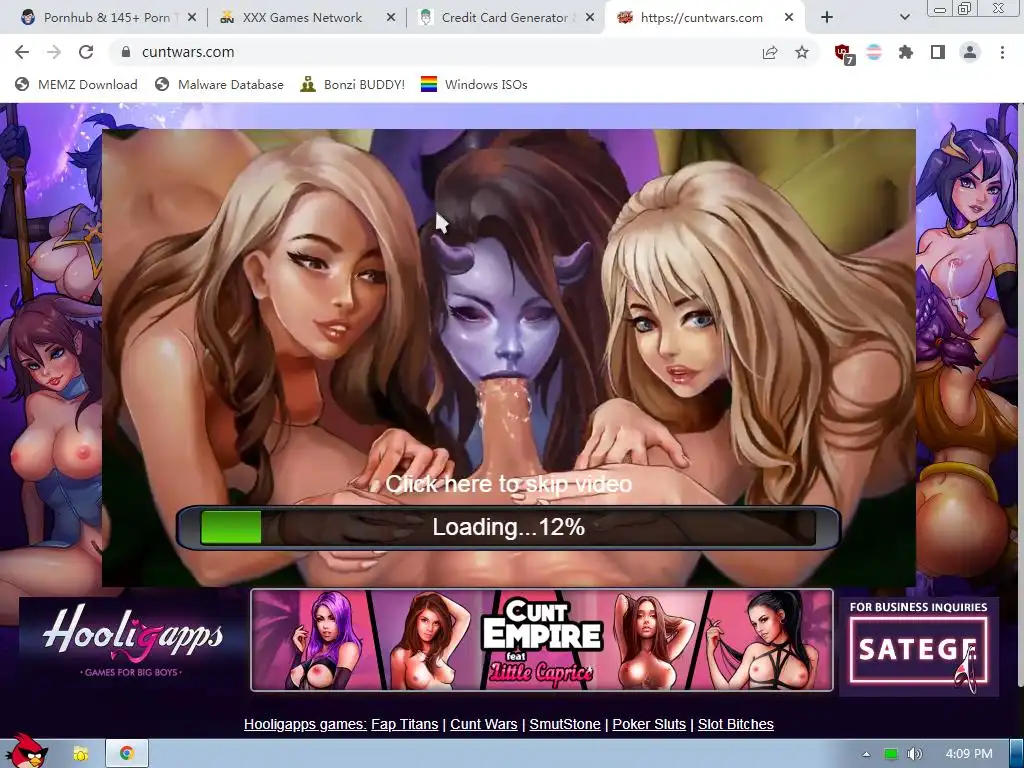
Task: Close the active cuntwars.com tab
Action: [789, 18]
